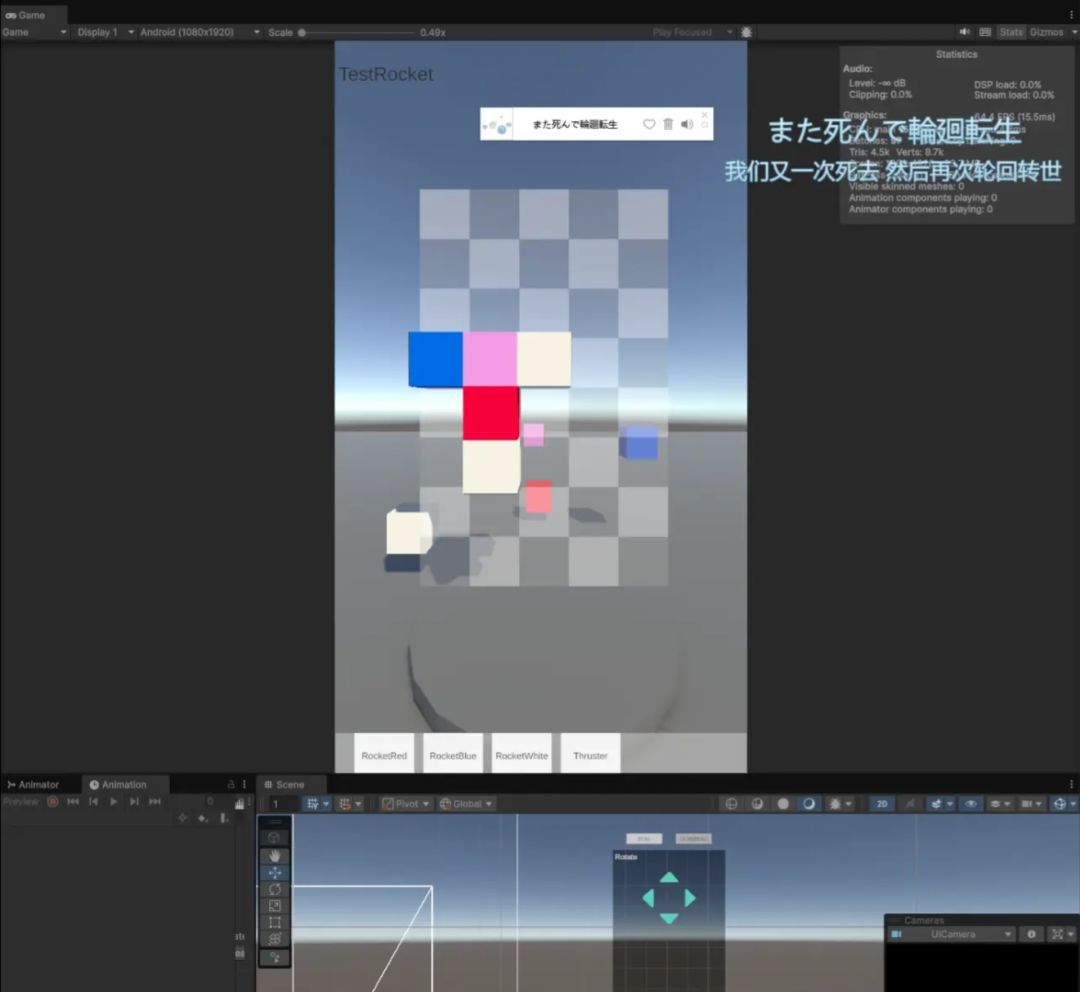
Task: Open the Display 1 dropdown
Action: [x=105, y=32]
